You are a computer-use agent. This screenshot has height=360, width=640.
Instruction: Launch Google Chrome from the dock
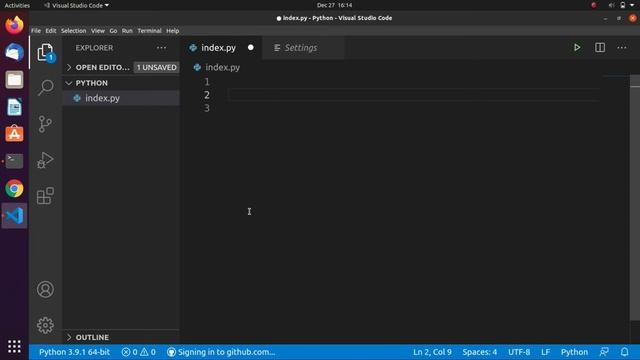(x=14, y=189)
